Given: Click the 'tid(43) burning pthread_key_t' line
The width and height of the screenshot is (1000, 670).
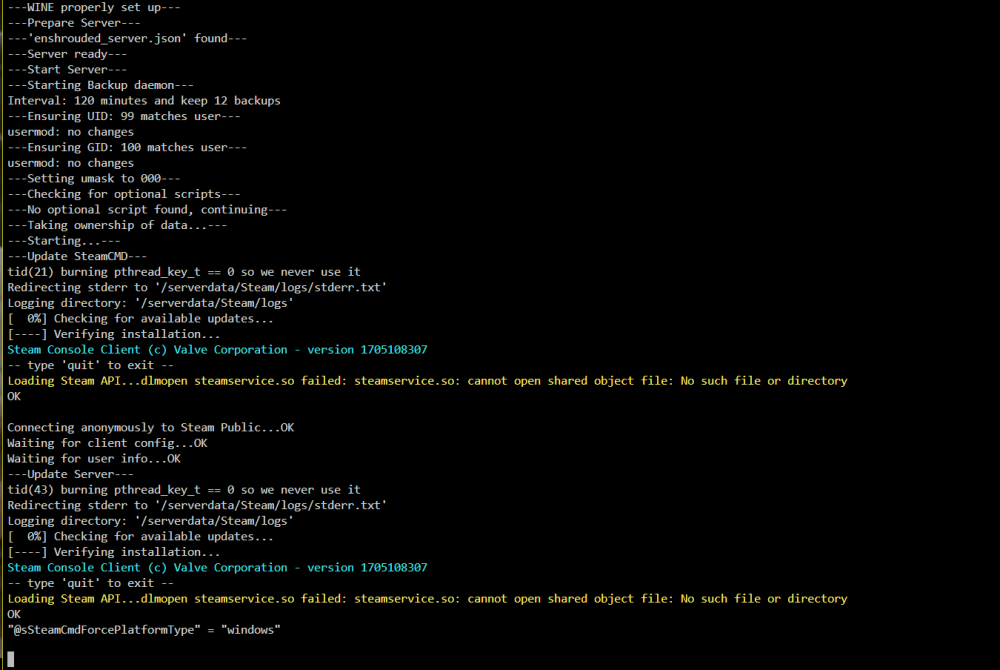Looking at the screenshot, I should (184, 490).
